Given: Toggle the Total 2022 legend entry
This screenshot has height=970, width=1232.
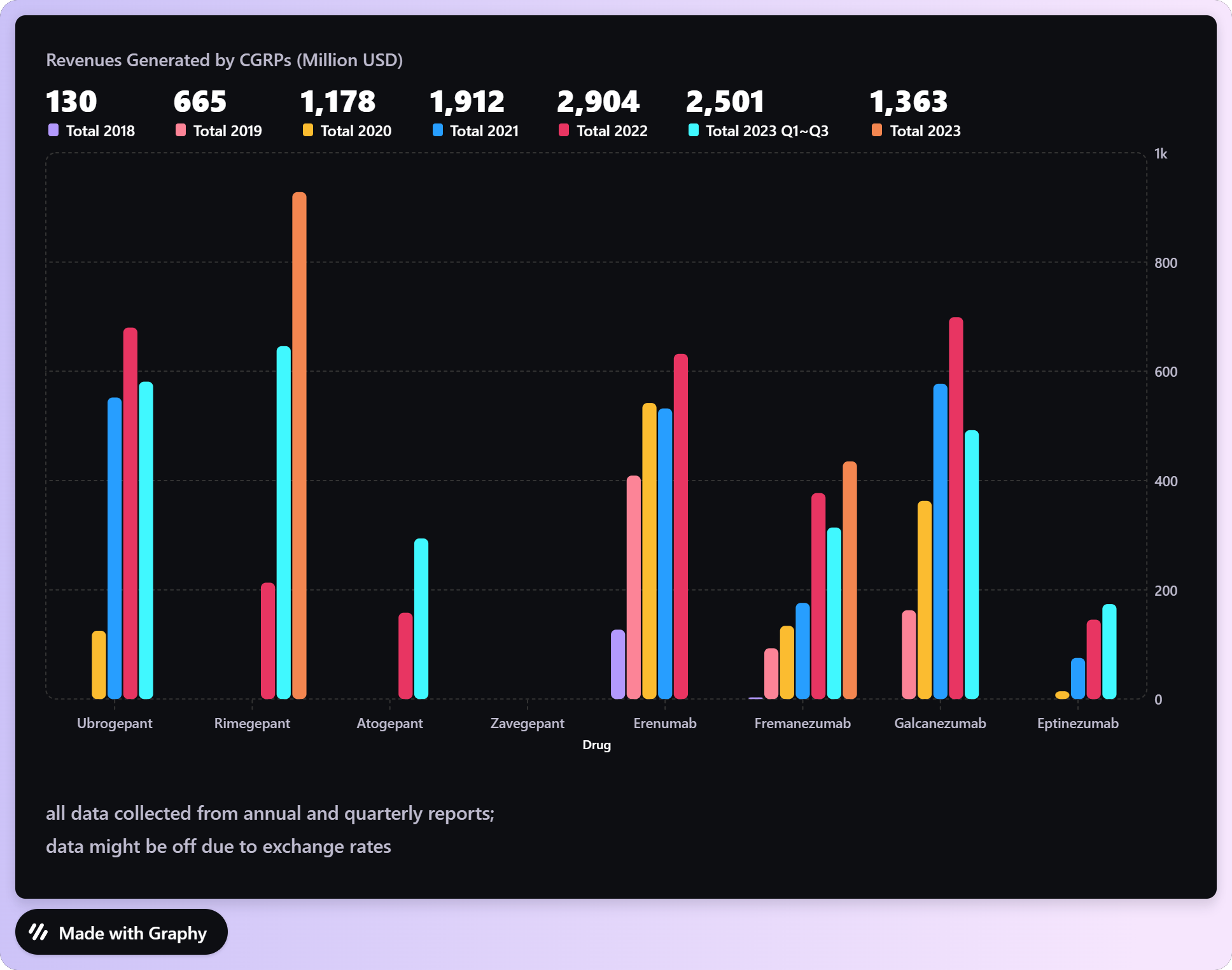Looking at the screenshot, I should point(611,130).
